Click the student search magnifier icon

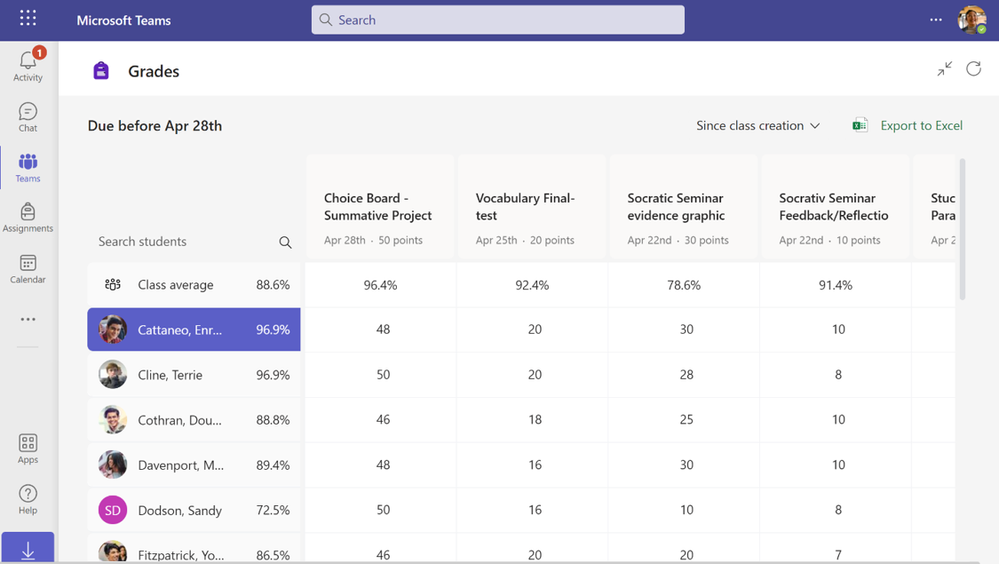click(285, 242)
